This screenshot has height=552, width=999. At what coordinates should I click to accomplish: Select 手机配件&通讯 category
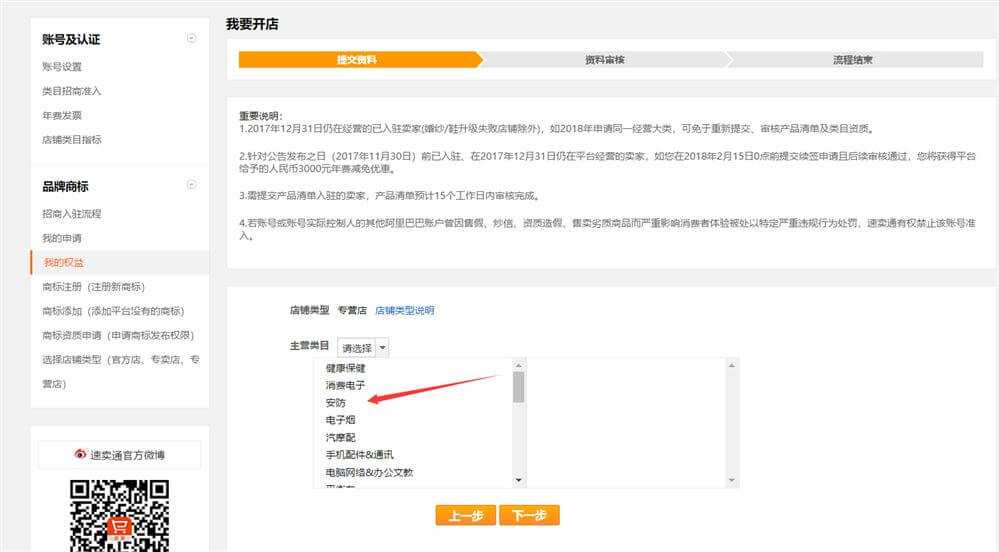tap(359, 455)
